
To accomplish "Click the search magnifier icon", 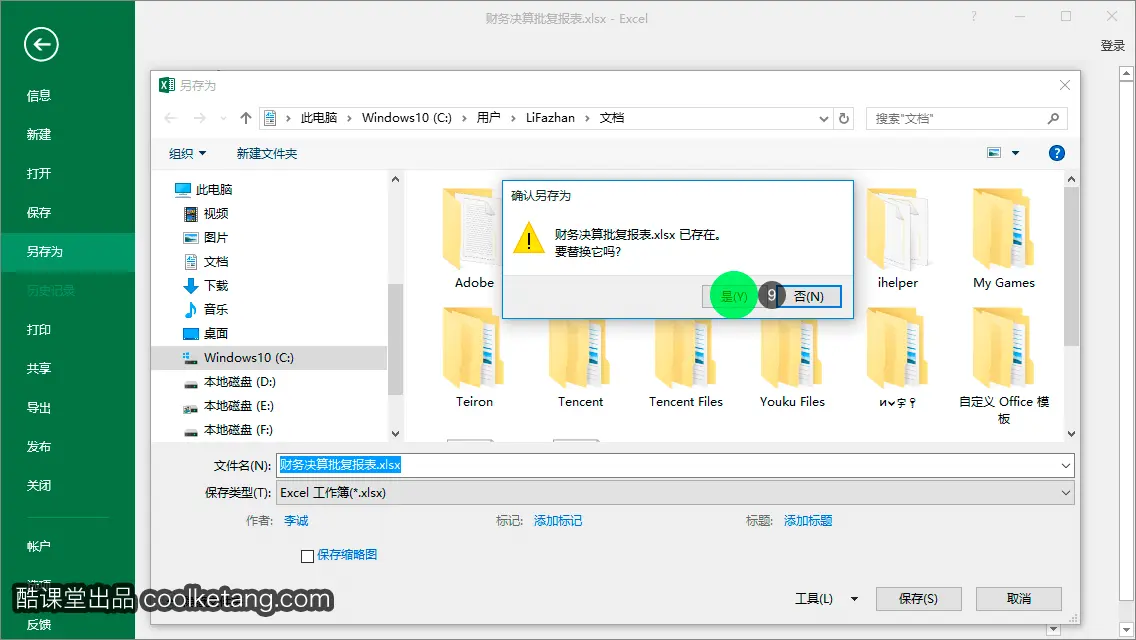I will 1053,118.
